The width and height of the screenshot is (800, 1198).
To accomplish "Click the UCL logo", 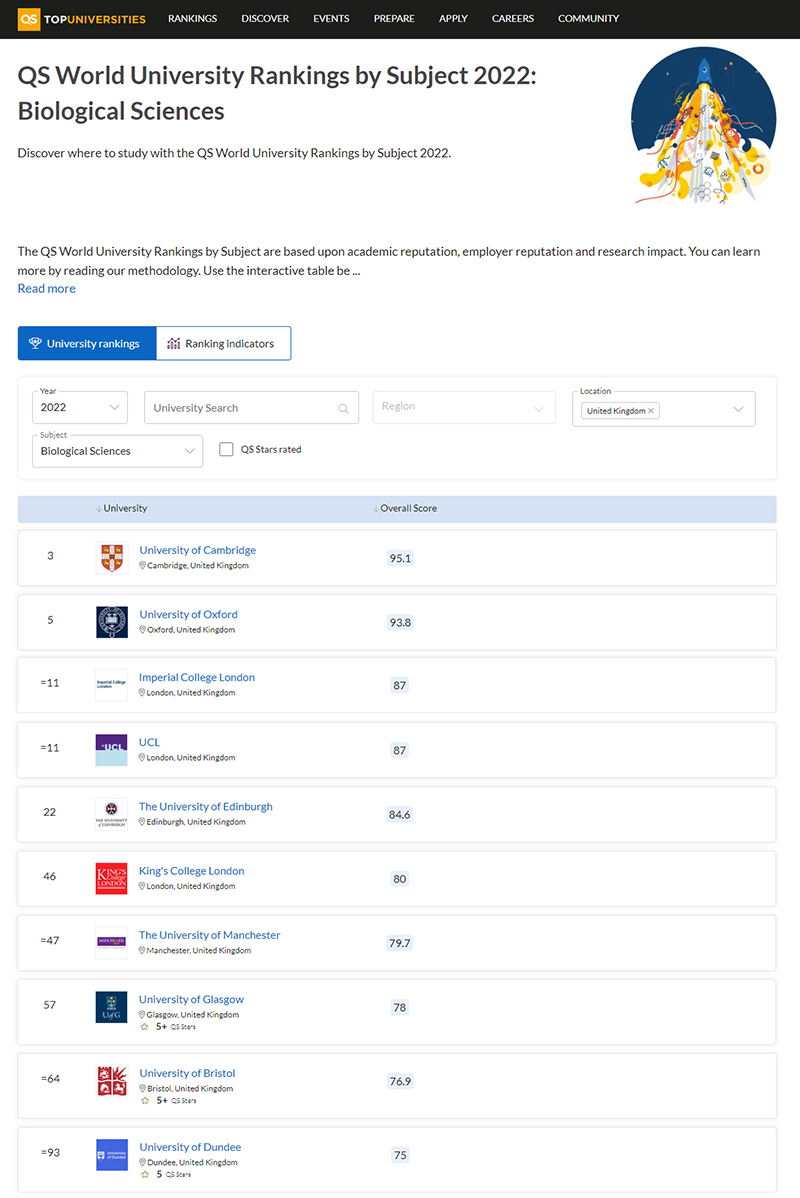I will (112, 750).
